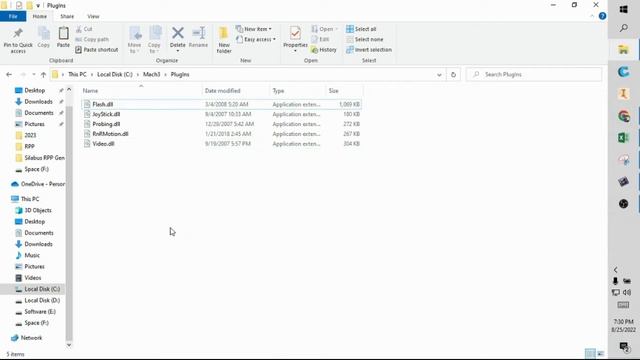Sort by the Size column header
The height and width of the screenshot is (360, 640).
click(x=344, y=91)
